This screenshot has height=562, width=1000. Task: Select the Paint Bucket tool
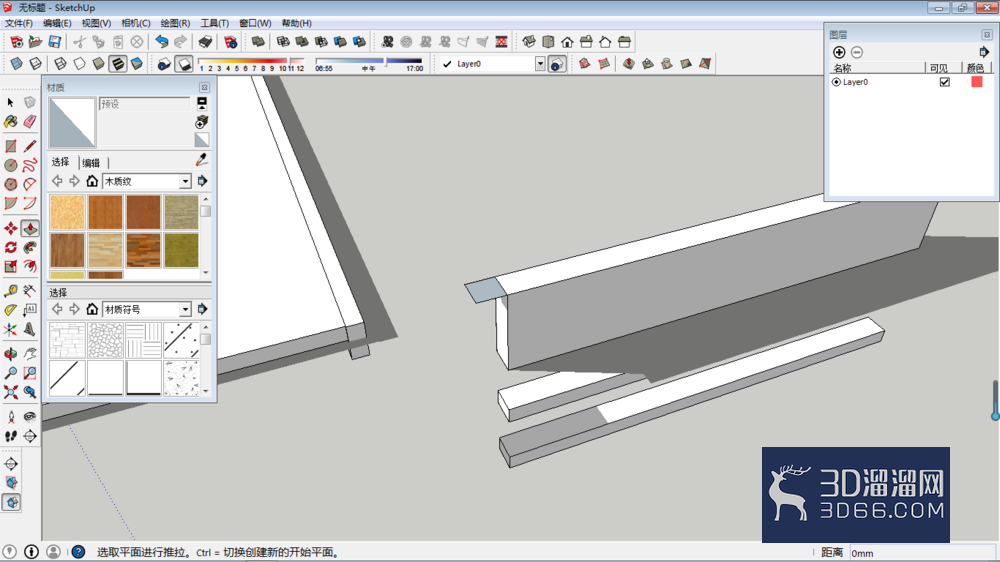coord(11,121)
